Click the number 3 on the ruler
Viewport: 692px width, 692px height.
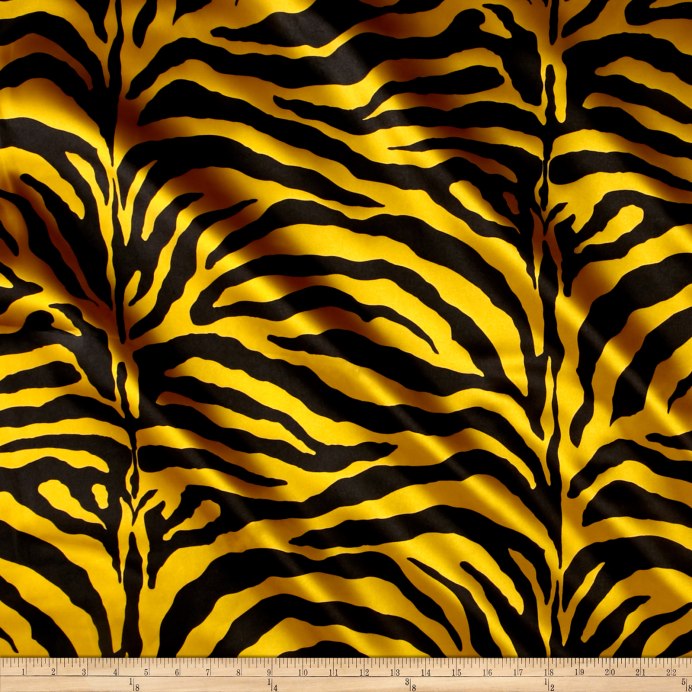(x=86, y=672)
